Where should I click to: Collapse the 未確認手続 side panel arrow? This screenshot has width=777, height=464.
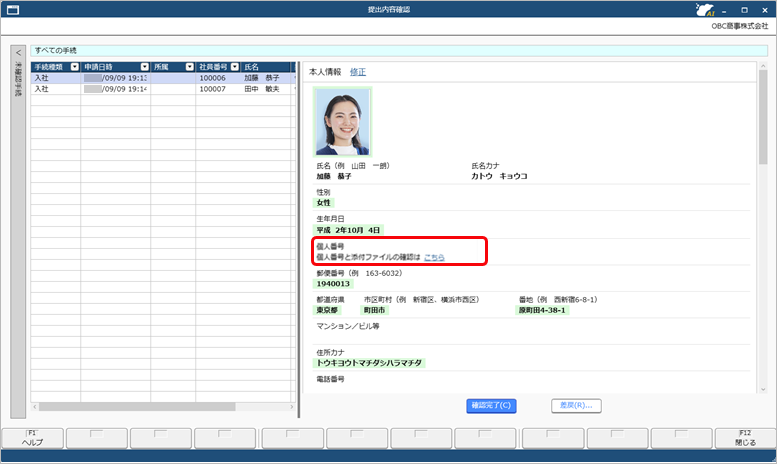click(17, 52)
